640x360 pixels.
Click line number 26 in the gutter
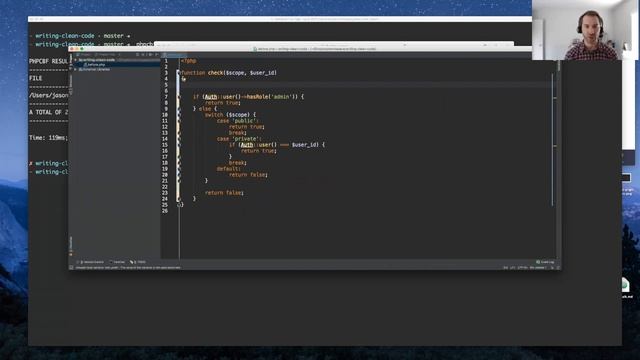(x=165, y=211)
